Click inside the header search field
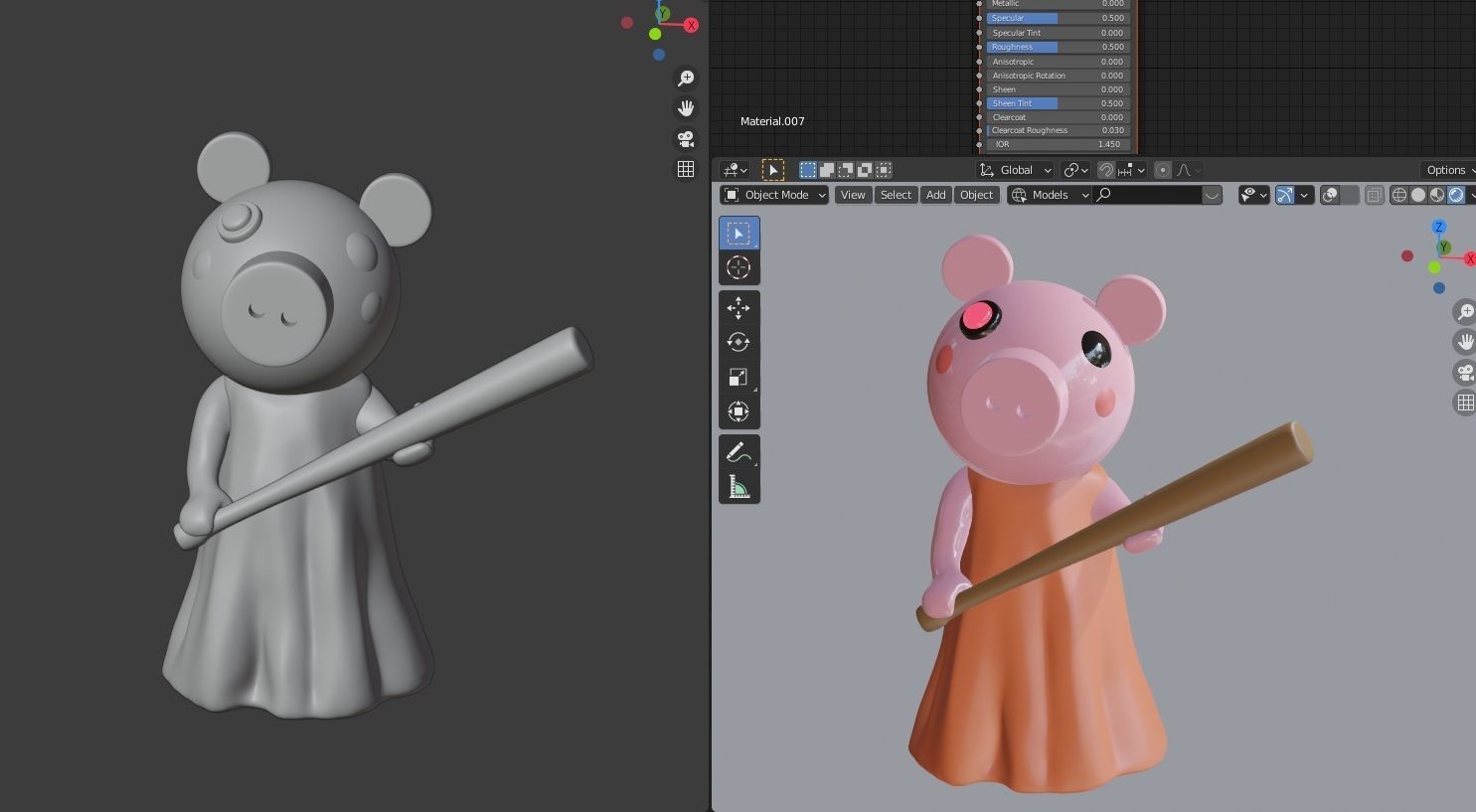The height and width of the screenshot is (812, 1476). [1148, 195]
